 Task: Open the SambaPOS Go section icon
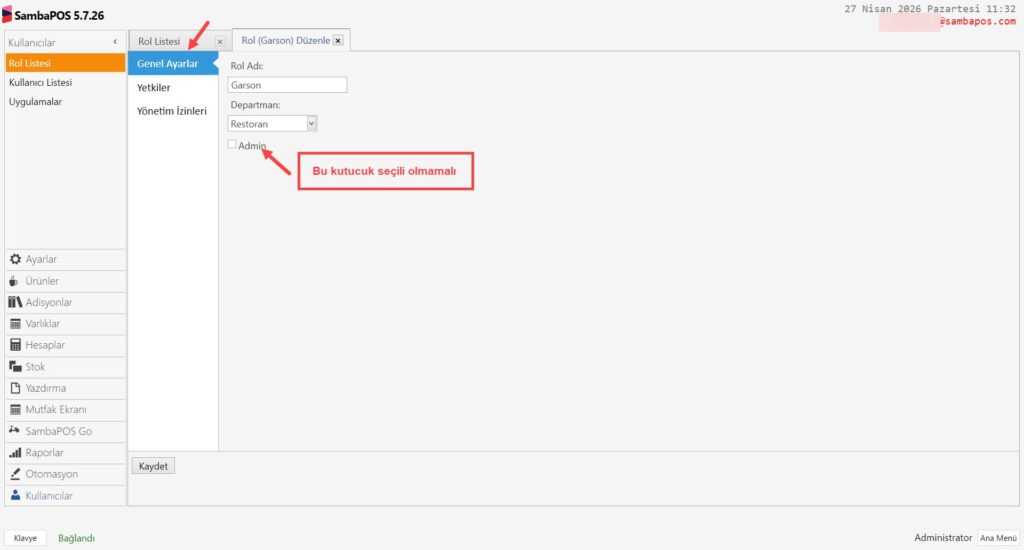tap(15, 431)
